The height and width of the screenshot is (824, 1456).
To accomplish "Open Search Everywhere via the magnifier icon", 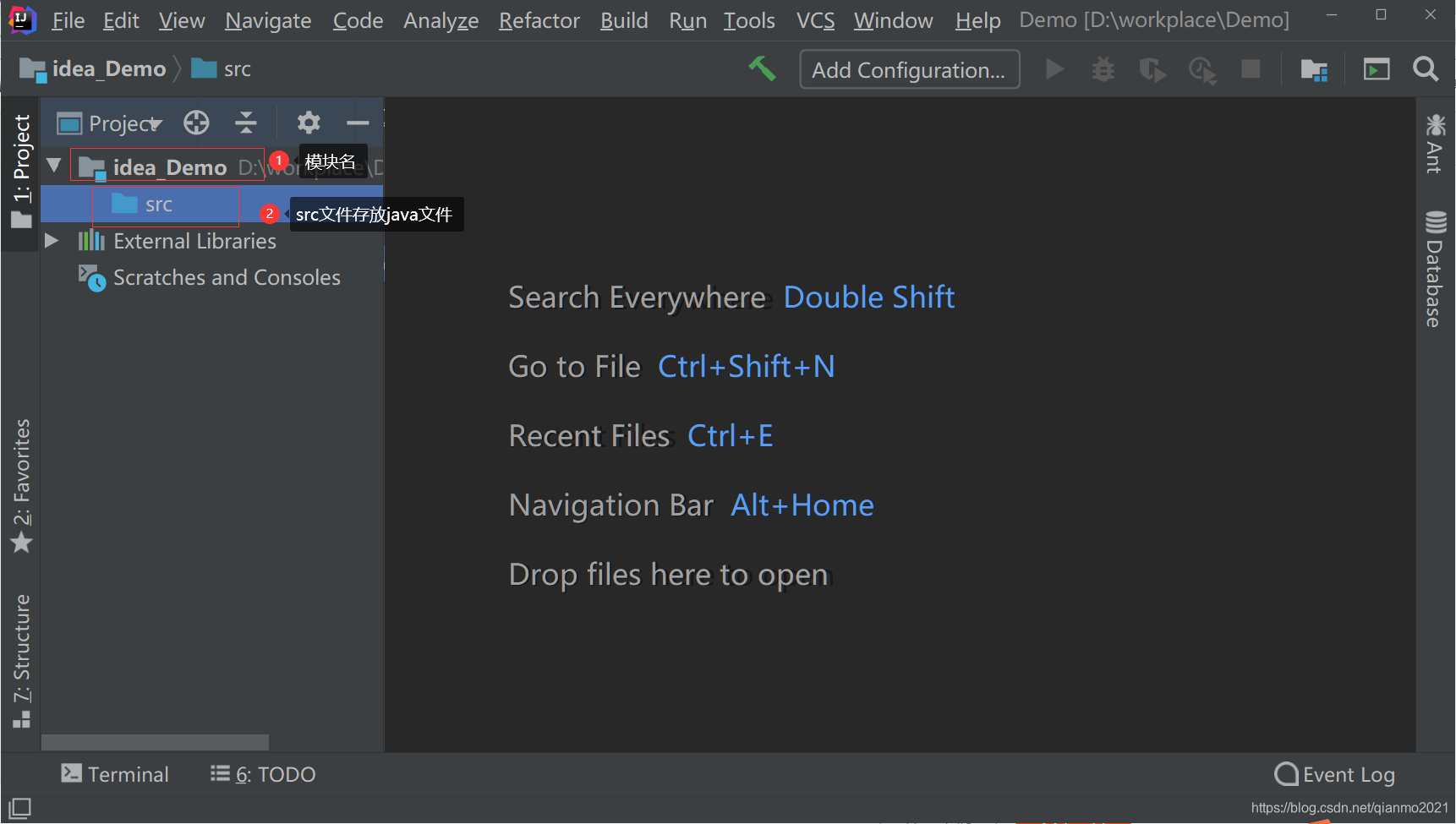I will (1426, 69).
